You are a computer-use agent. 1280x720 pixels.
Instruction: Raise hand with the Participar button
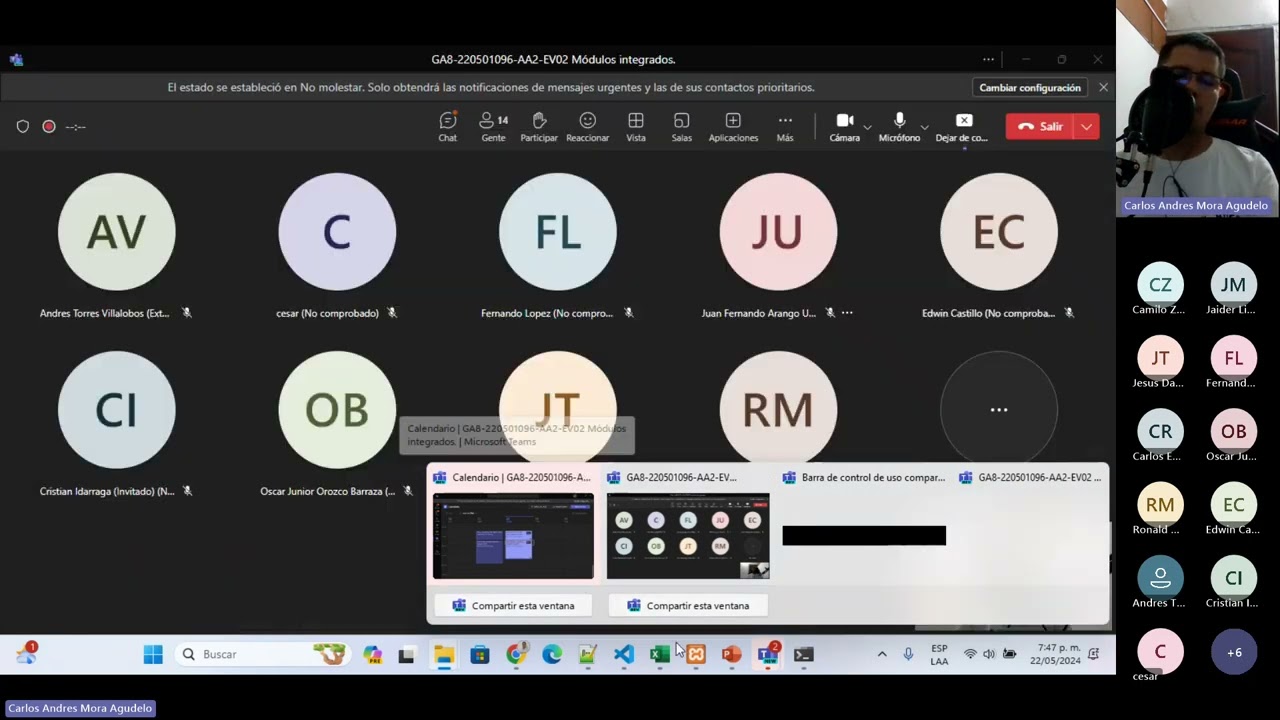click(x=539, y=127)
